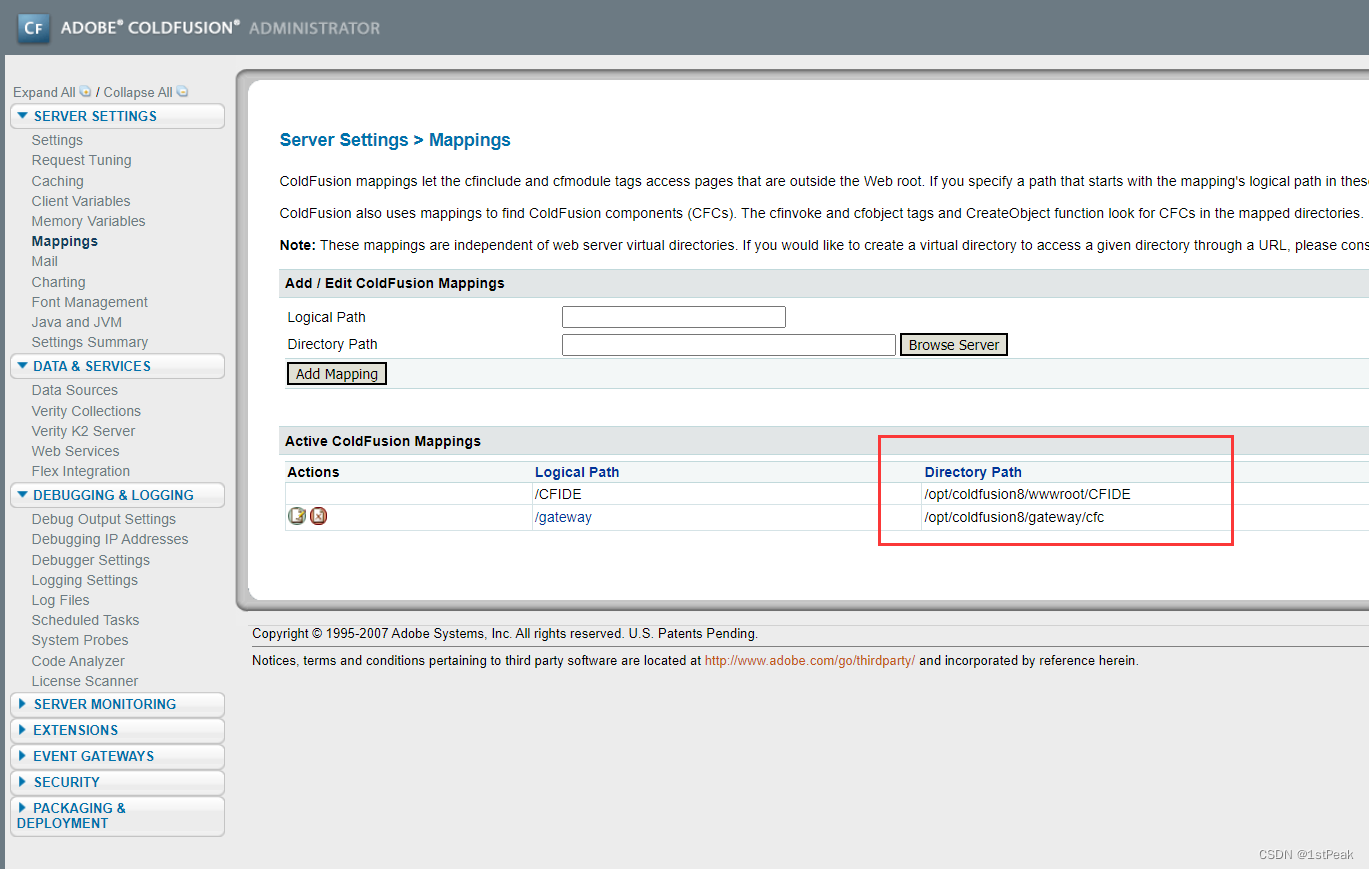
Task: Sort by the Directory Path column header
Action: pos(973,472)
